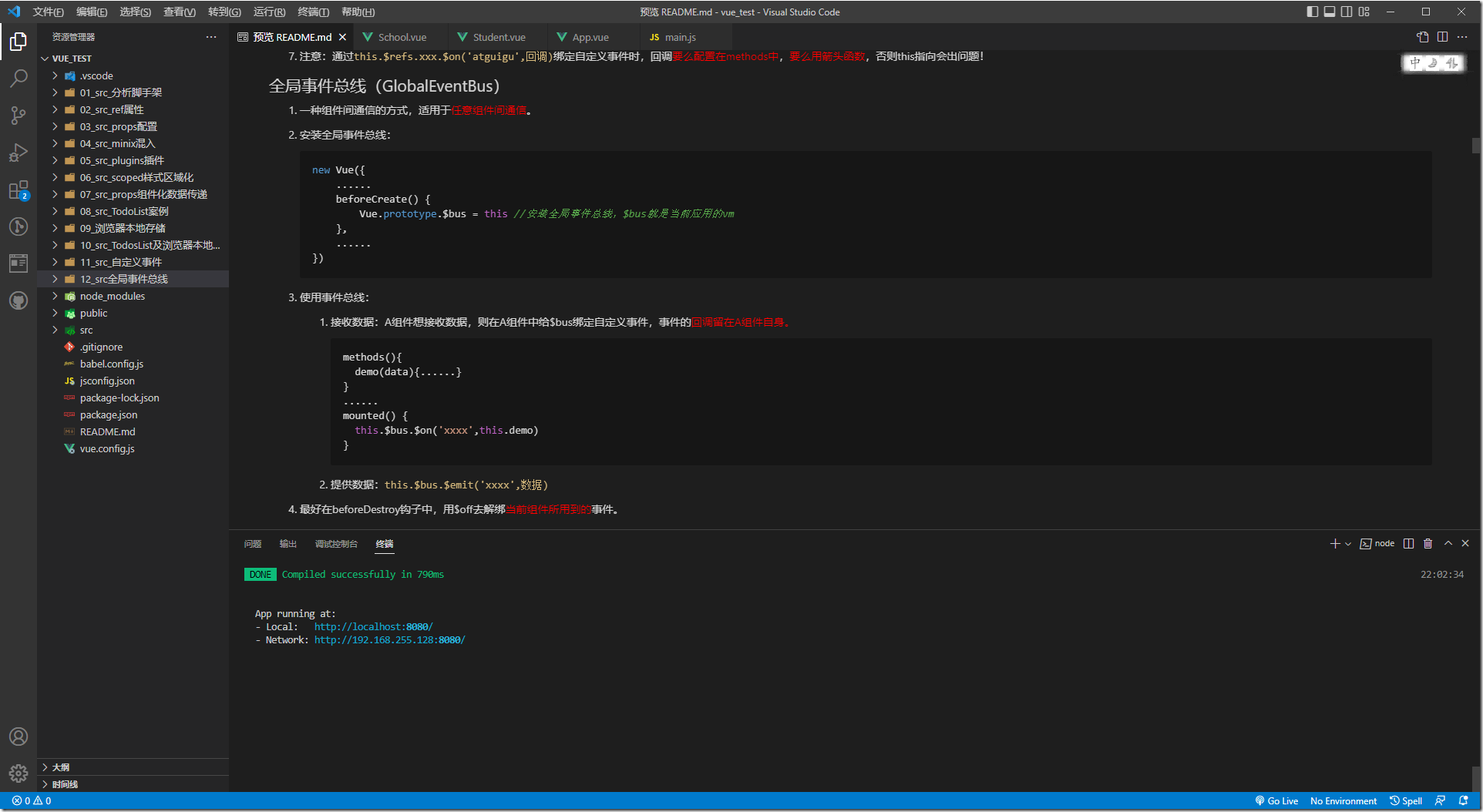Expand the .vscode folder
This screenshot has height=812, width=1483.
coord(133,75)
